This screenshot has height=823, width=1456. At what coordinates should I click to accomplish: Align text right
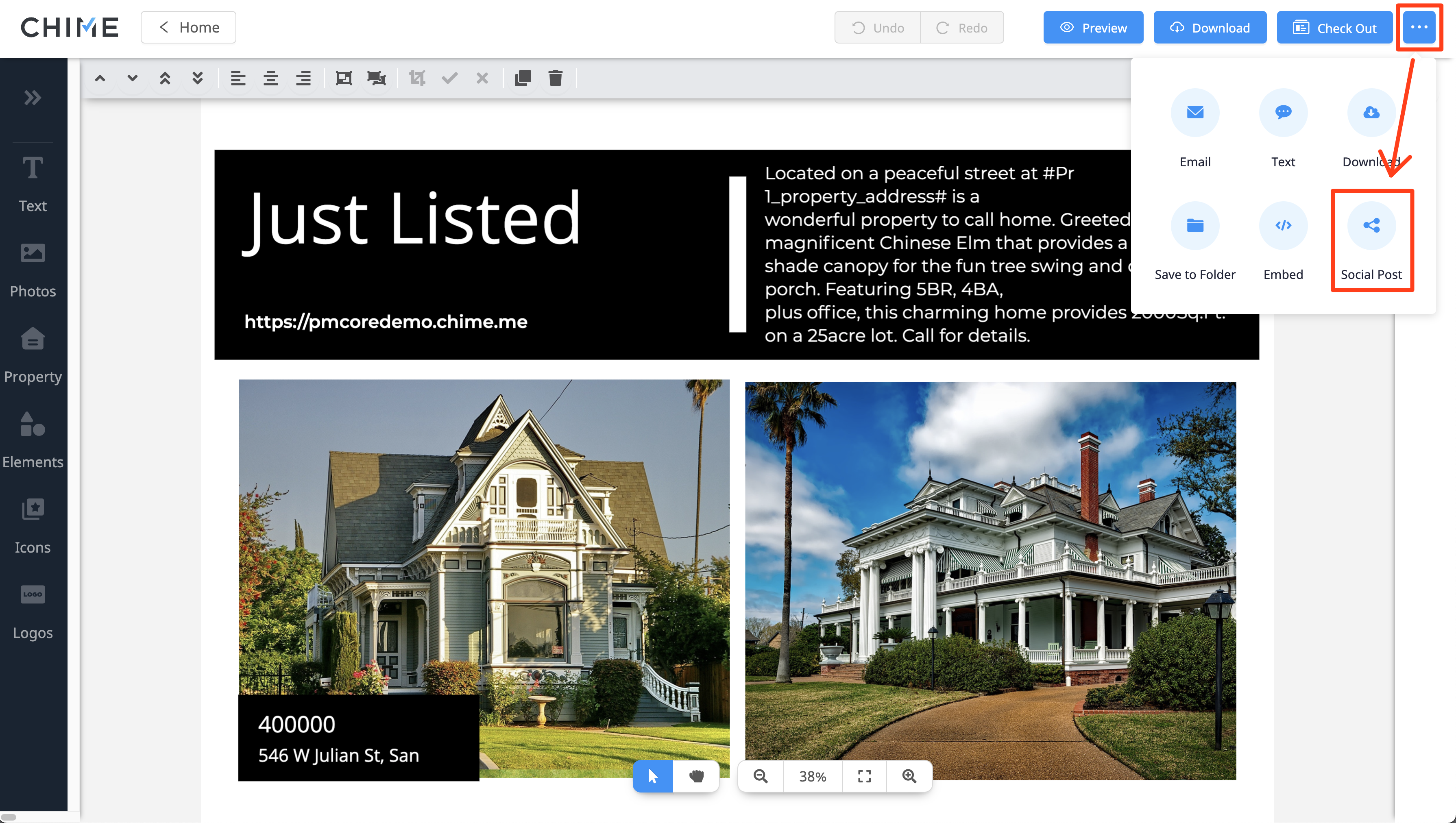(x=303, y=78)
